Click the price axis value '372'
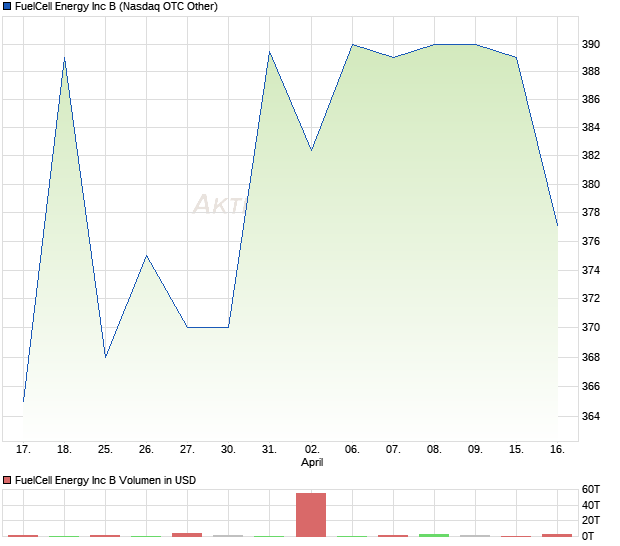620x546 pixels. pos(591,299)
